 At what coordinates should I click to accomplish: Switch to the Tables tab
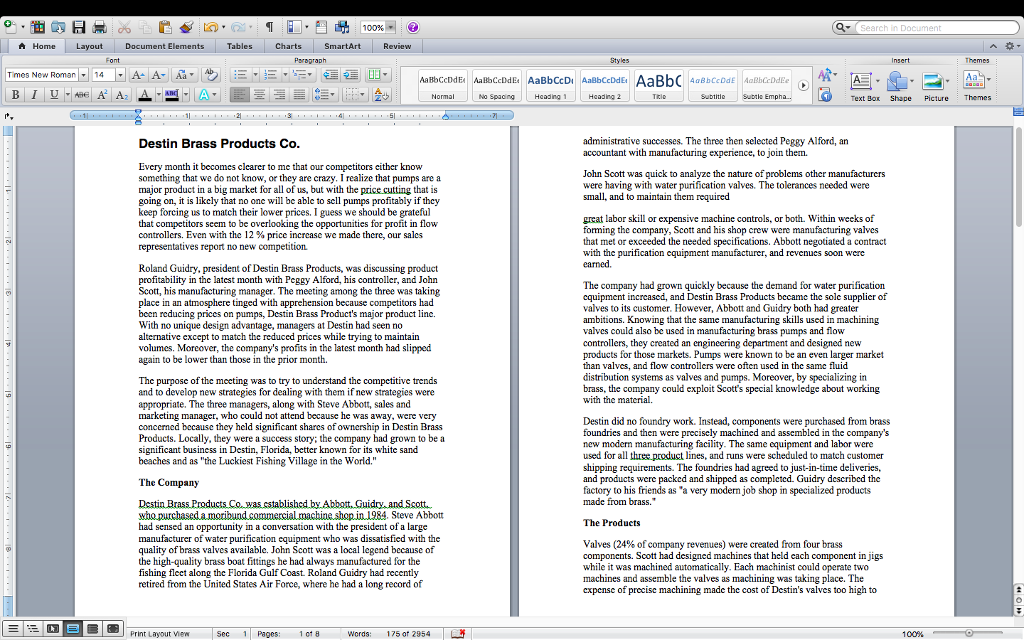tap(240, 46)
